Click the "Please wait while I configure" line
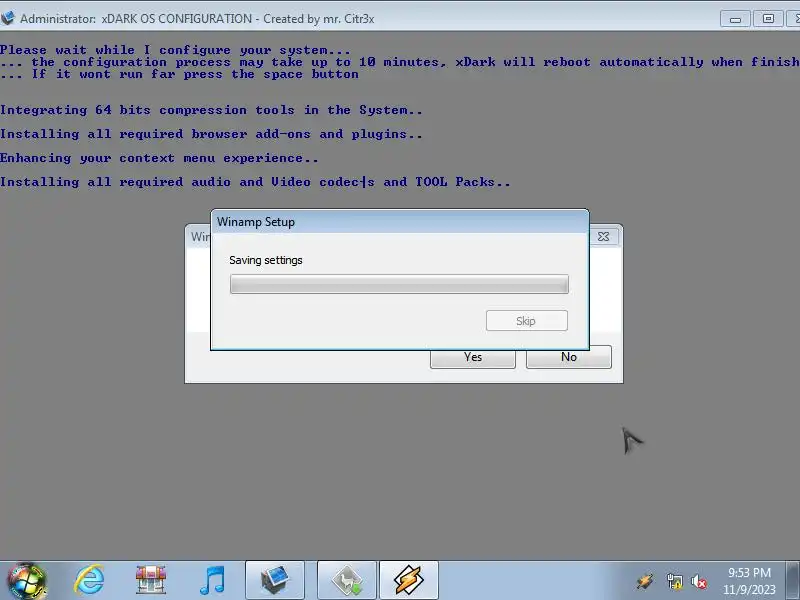 click(176, 50)
